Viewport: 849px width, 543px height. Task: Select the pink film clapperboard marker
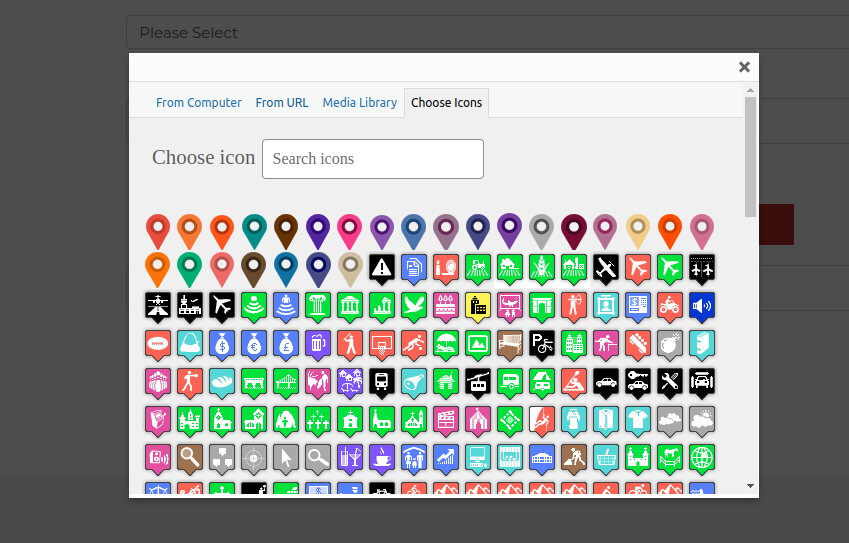pos(446,420)
